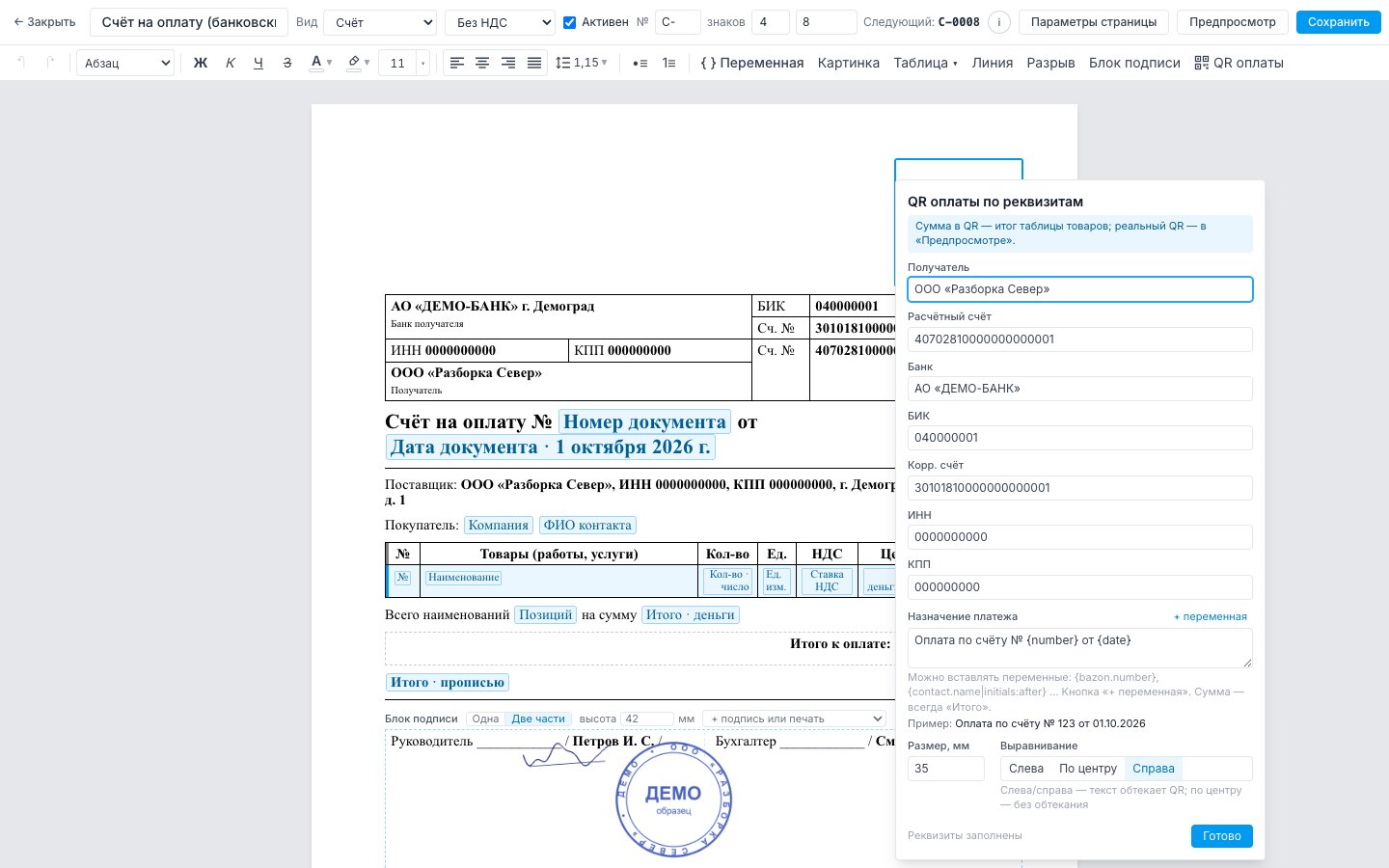Viewport: 1389px width, 868px height.
Task: Toggle italic formatting (К)
Action: click(x=230, y=63)
